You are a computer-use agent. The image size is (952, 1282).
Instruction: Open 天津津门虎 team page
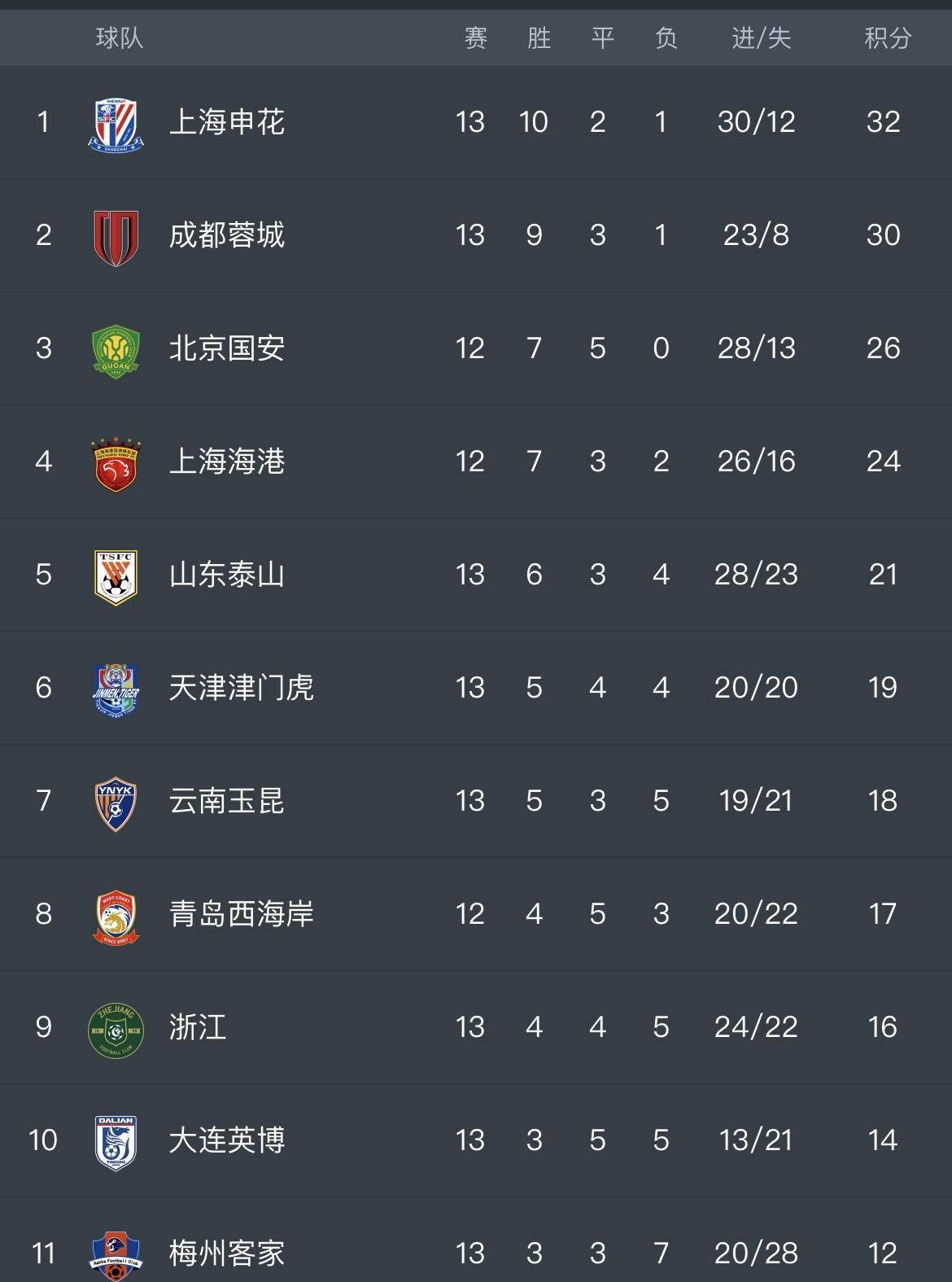click(242, 688)
